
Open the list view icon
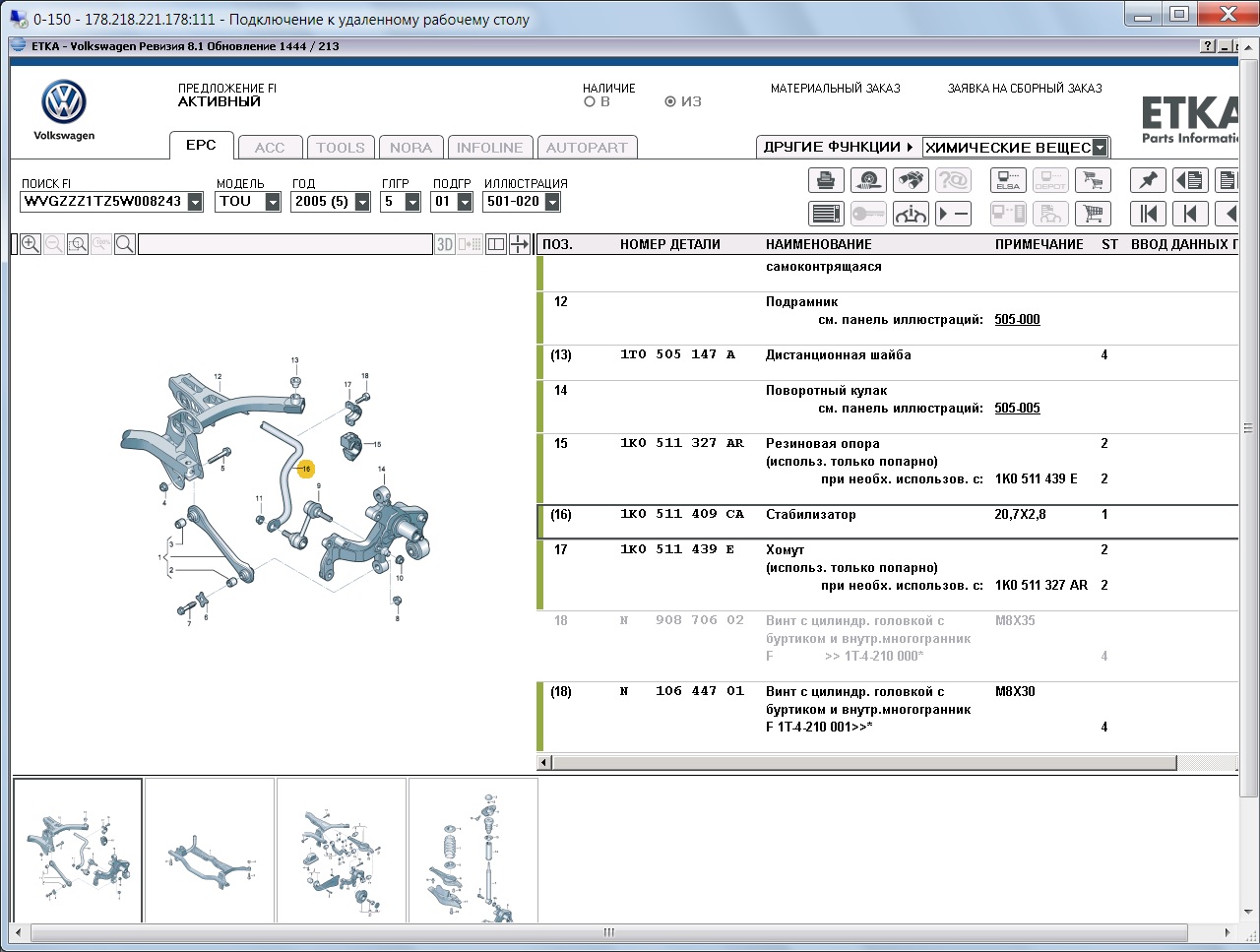(x=826, y=214)
